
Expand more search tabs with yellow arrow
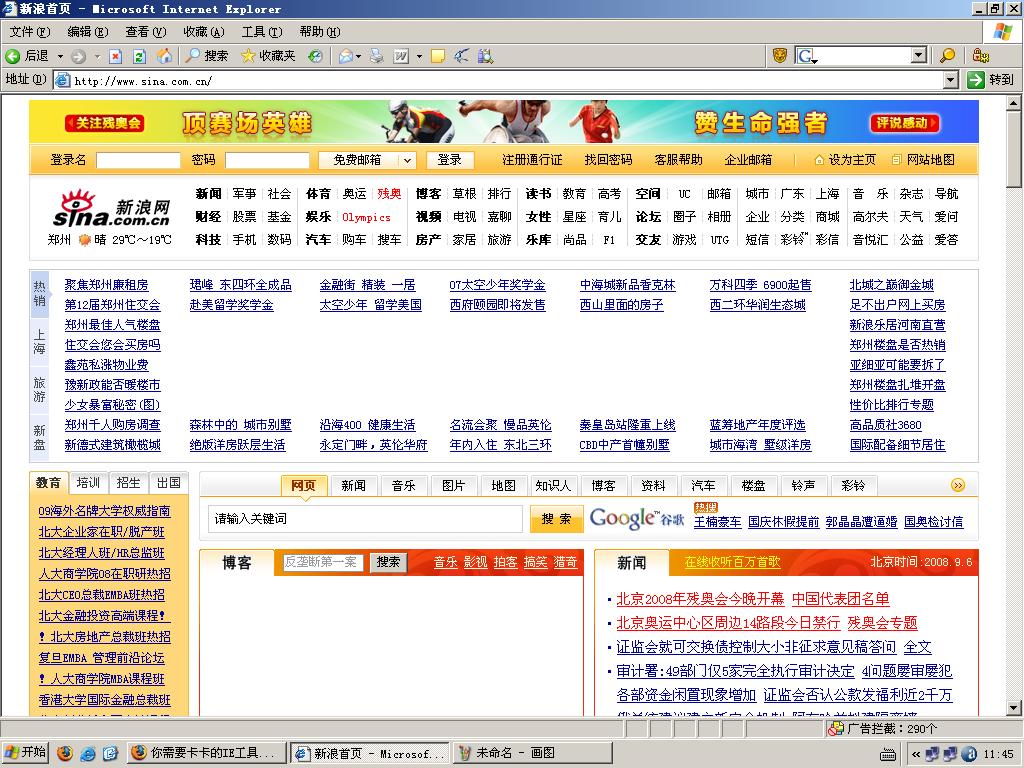pos(957,485)
